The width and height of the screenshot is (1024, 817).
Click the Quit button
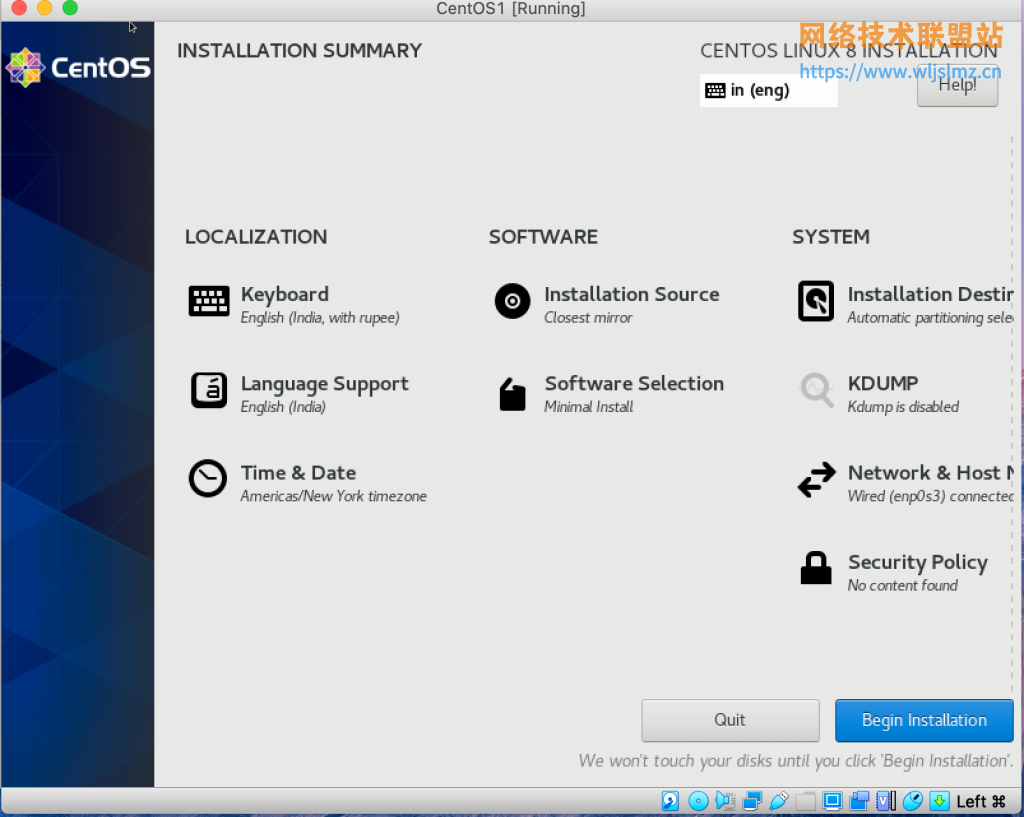730,720
